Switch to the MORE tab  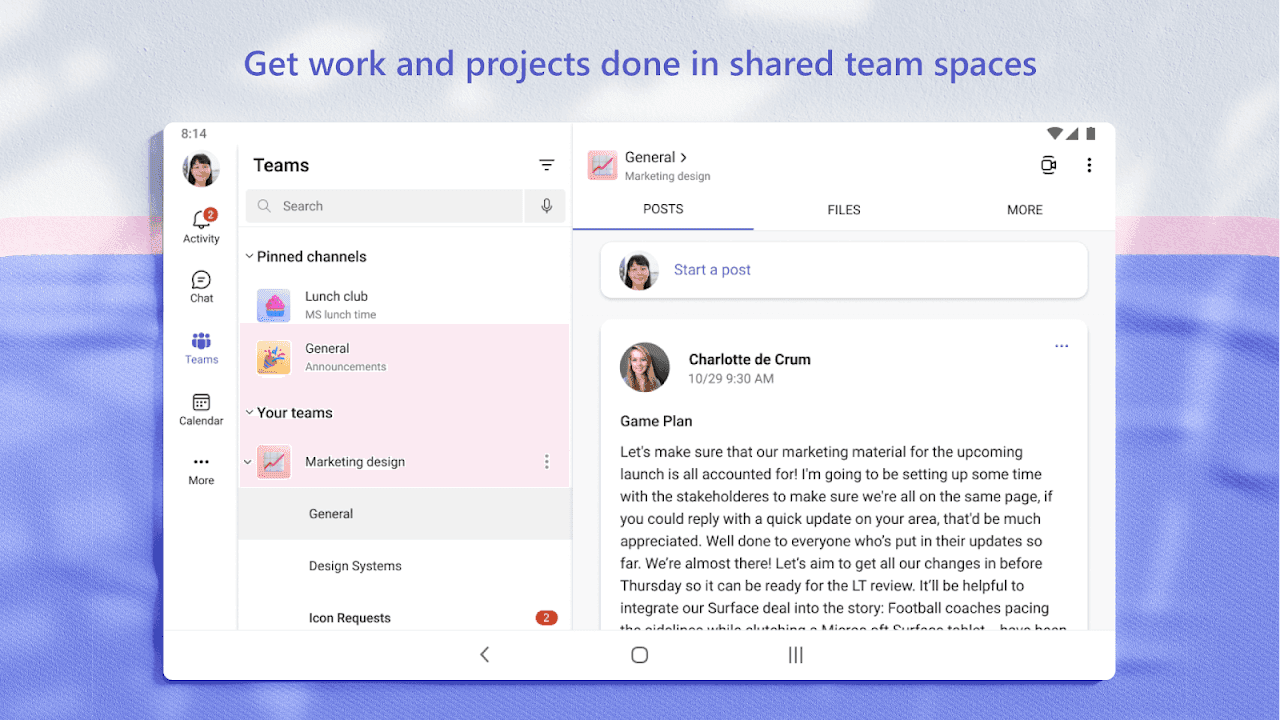pyautogui.click(x=1025, y=209)
